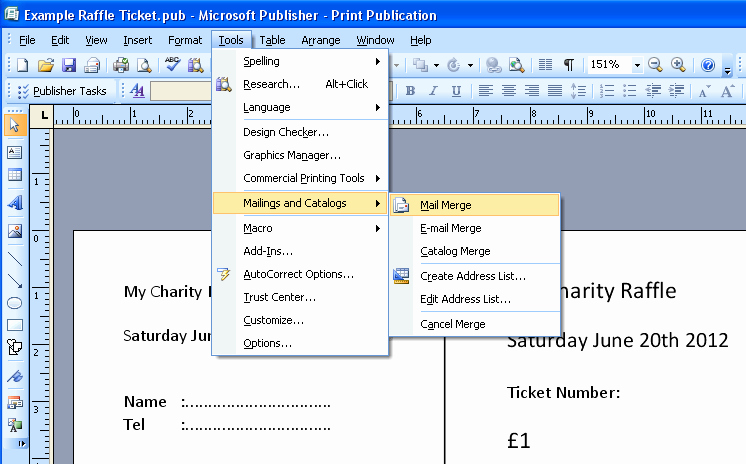
Task: Click Research in the Tools menu
Action: coord(300,84)
